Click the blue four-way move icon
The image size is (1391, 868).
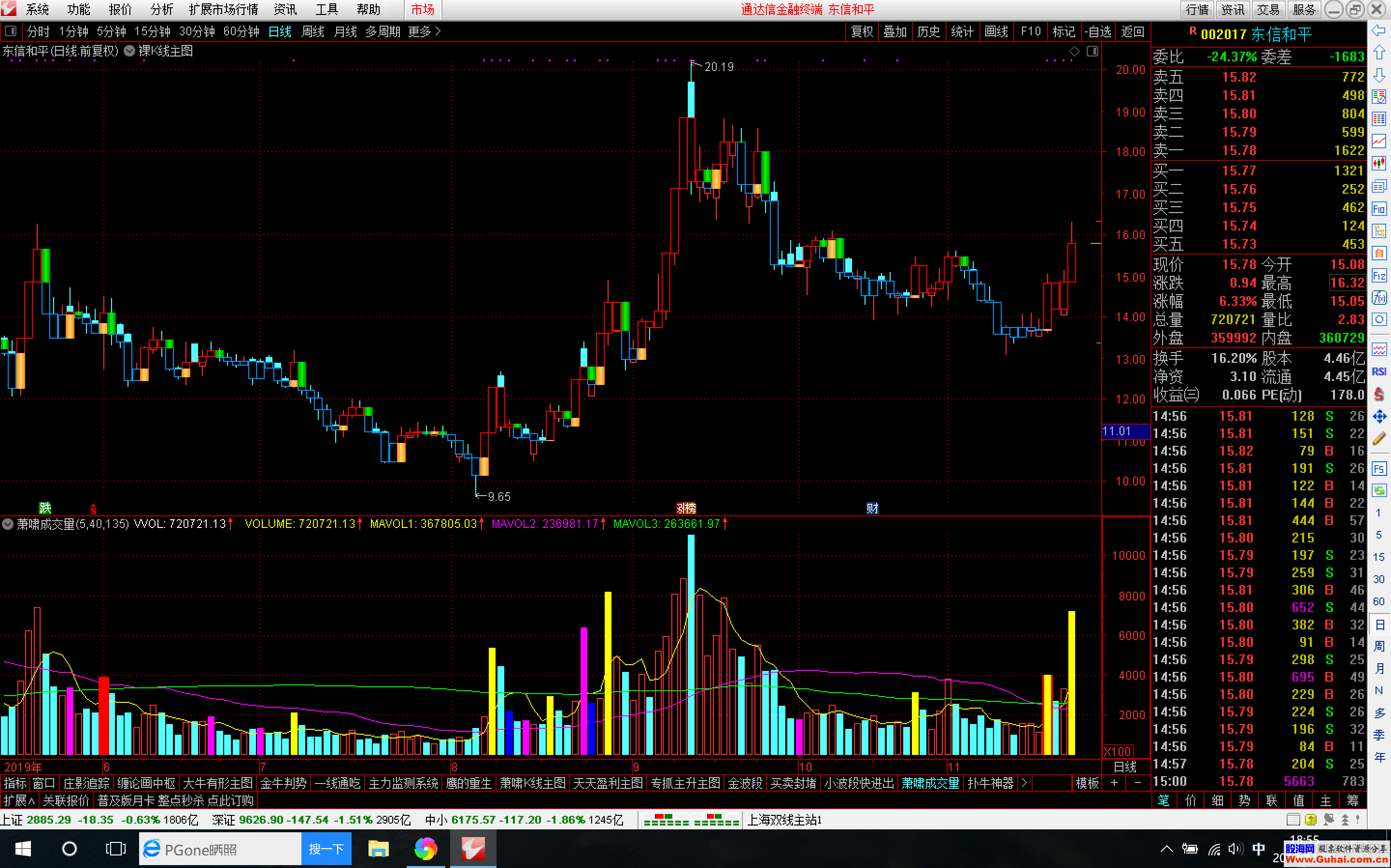pos(1379,416)
